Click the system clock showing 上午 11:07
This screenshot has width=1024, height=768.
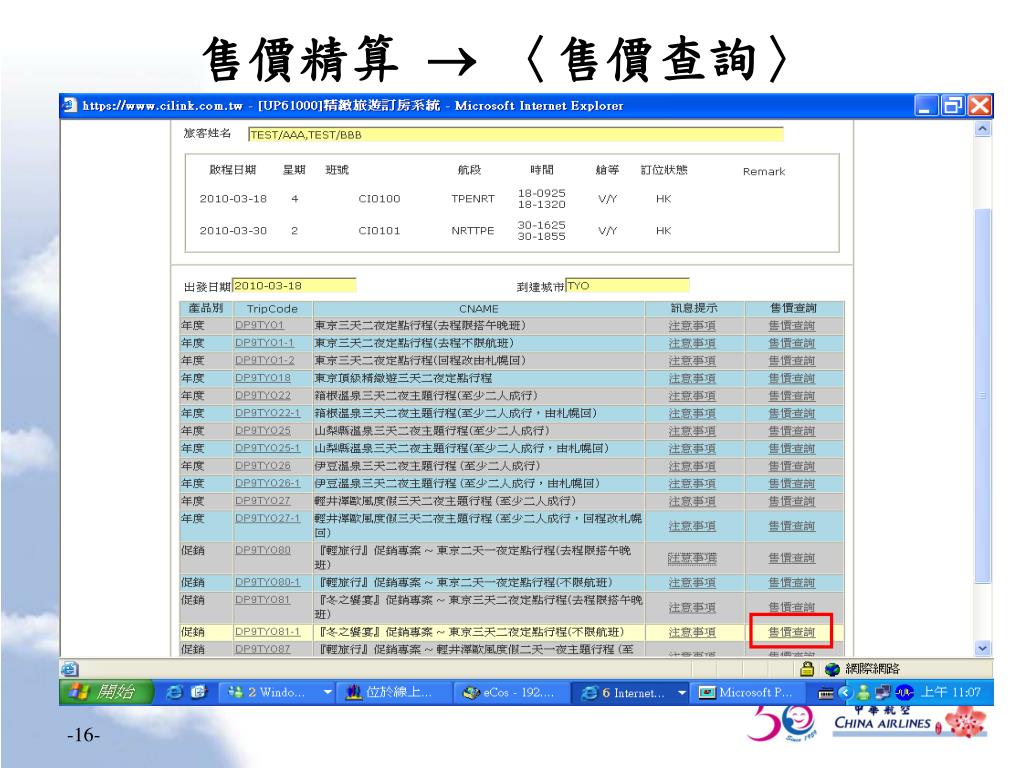(x=951, y=692)
